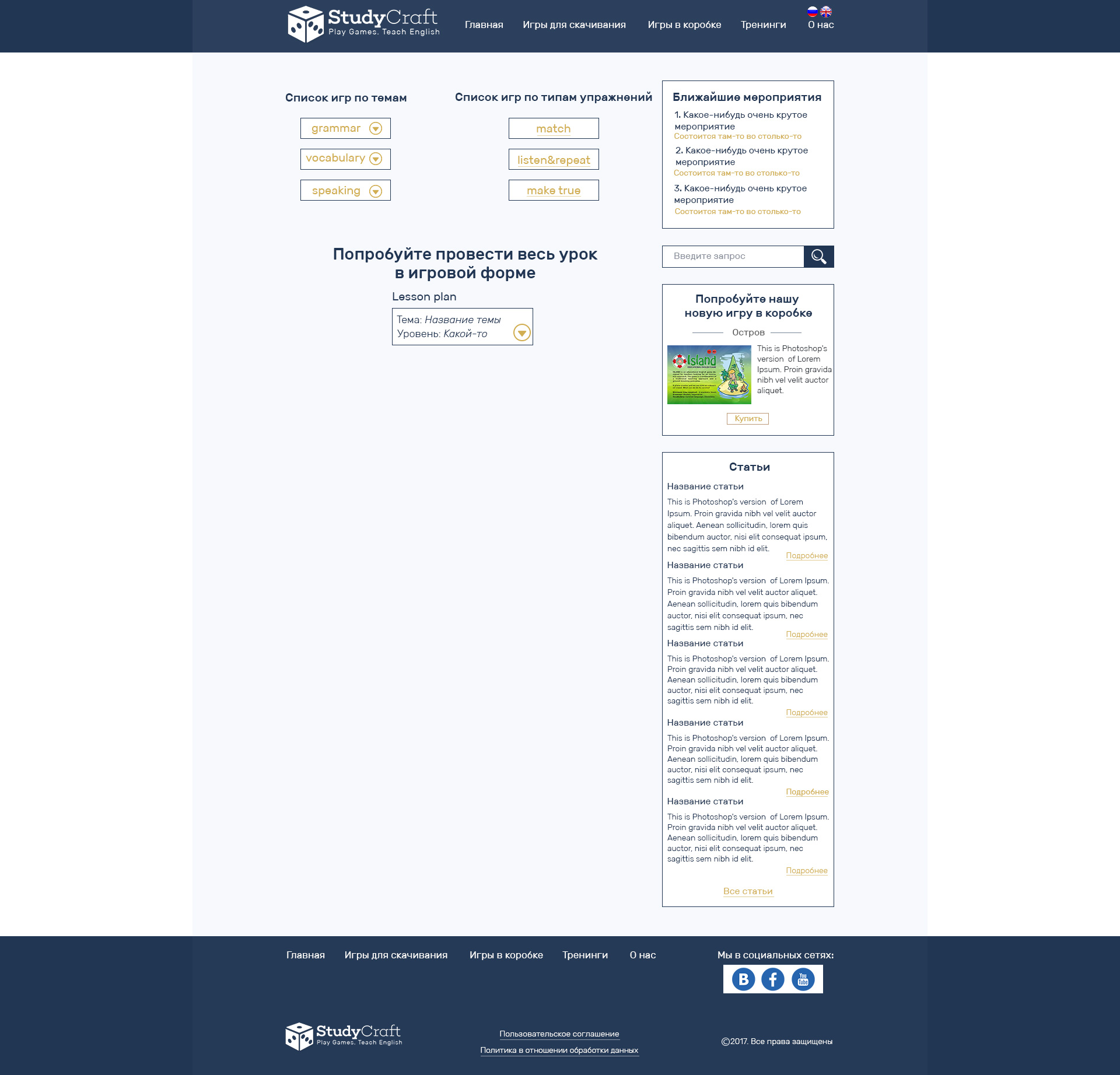Open О нас in the footer menu
The height and width of the screenshot is (1075, 1120).
click(643, 955)
